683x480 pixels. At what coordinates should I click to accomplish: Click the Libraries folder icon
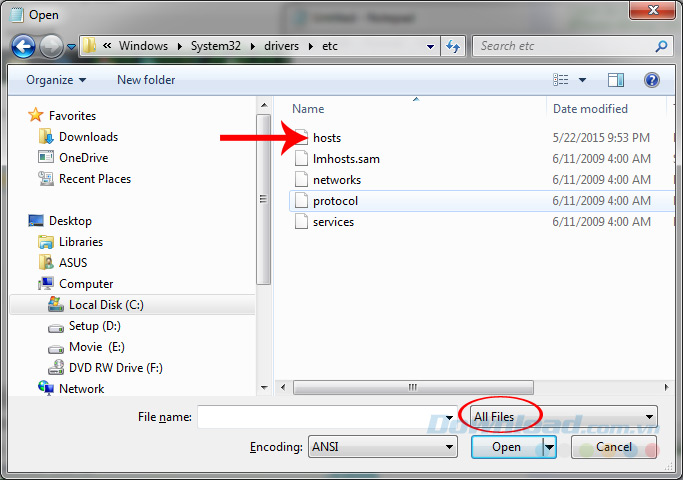[46, 242]
